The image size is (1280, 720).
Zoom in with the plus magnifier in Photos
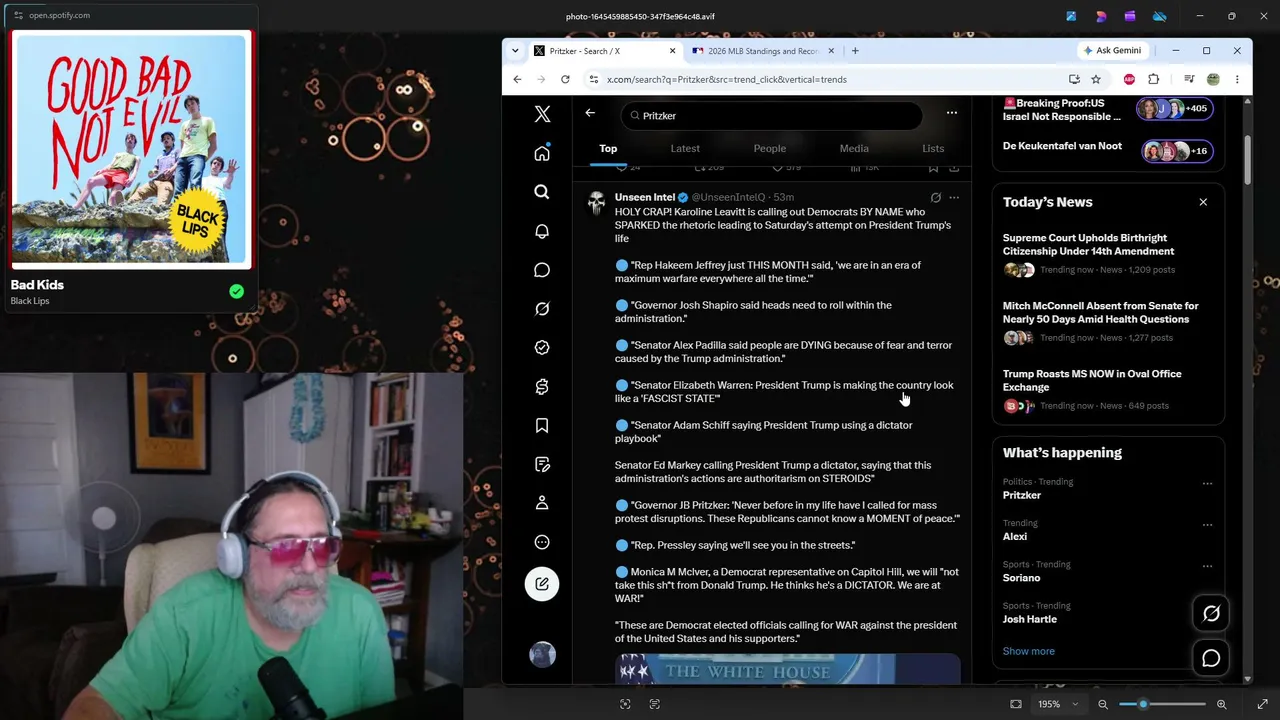(x=1221, y=704)
